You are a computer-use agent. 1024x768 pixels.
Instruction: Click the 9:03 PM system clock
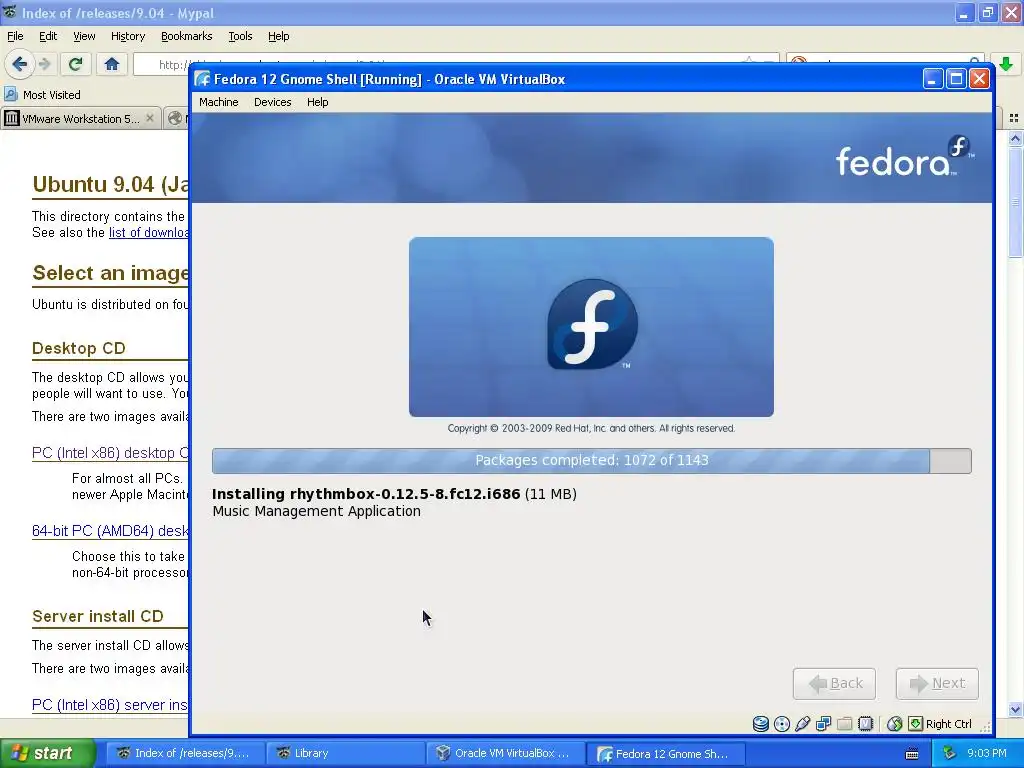[987, 753]
